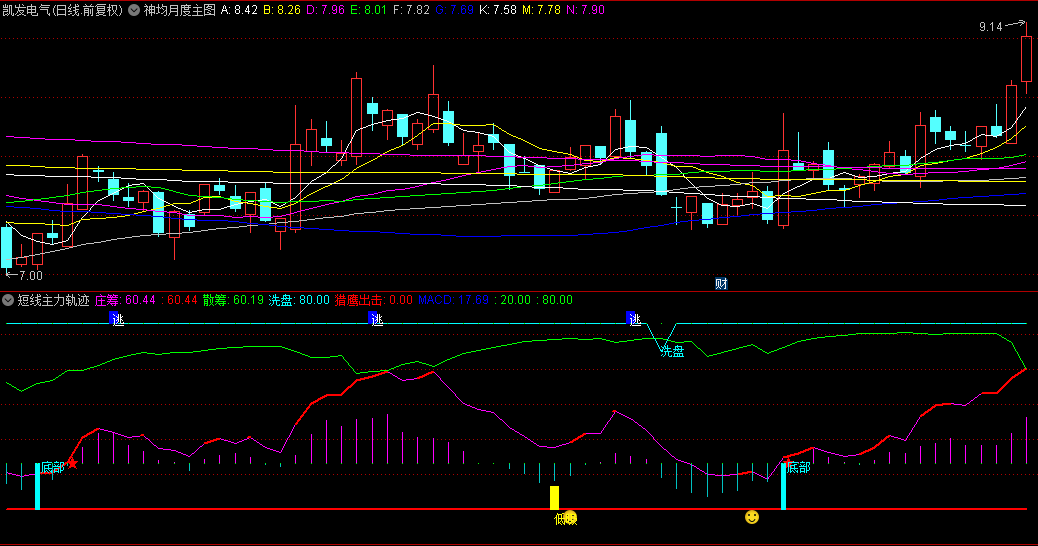Image resolution: width=1038 pixels, height=546 pixels.
Task: Click the middle 逃 signal marker
Action: pos(375,320)
